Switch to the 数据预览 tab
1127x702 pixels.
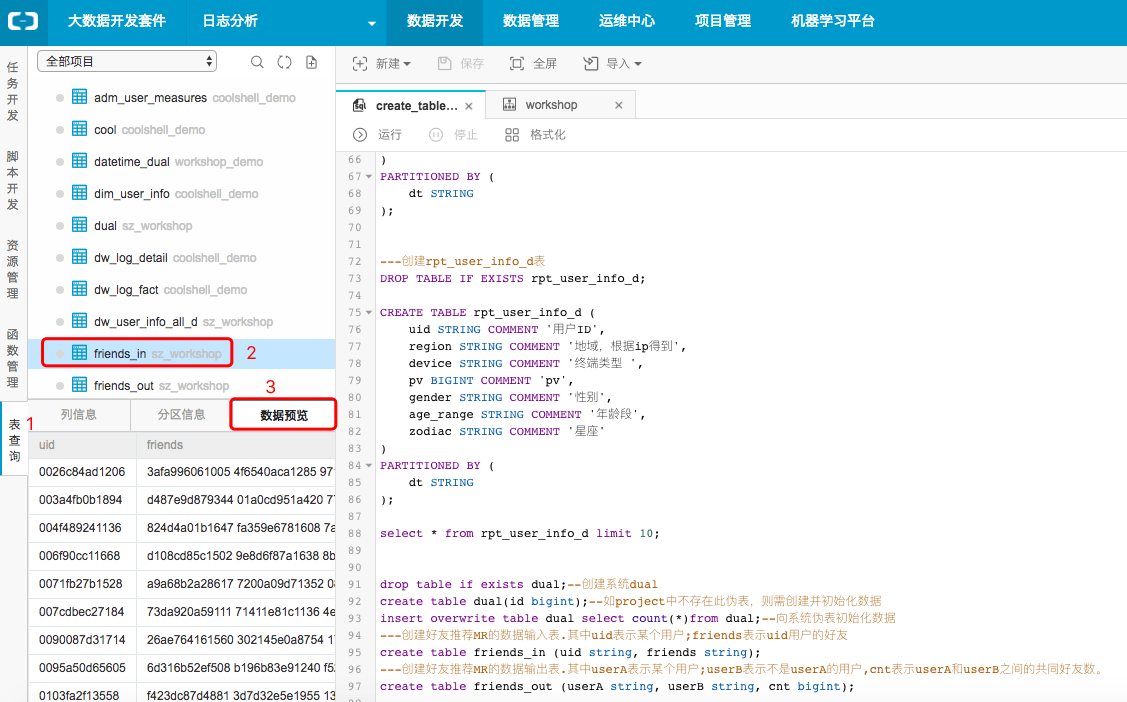(284, 415)
